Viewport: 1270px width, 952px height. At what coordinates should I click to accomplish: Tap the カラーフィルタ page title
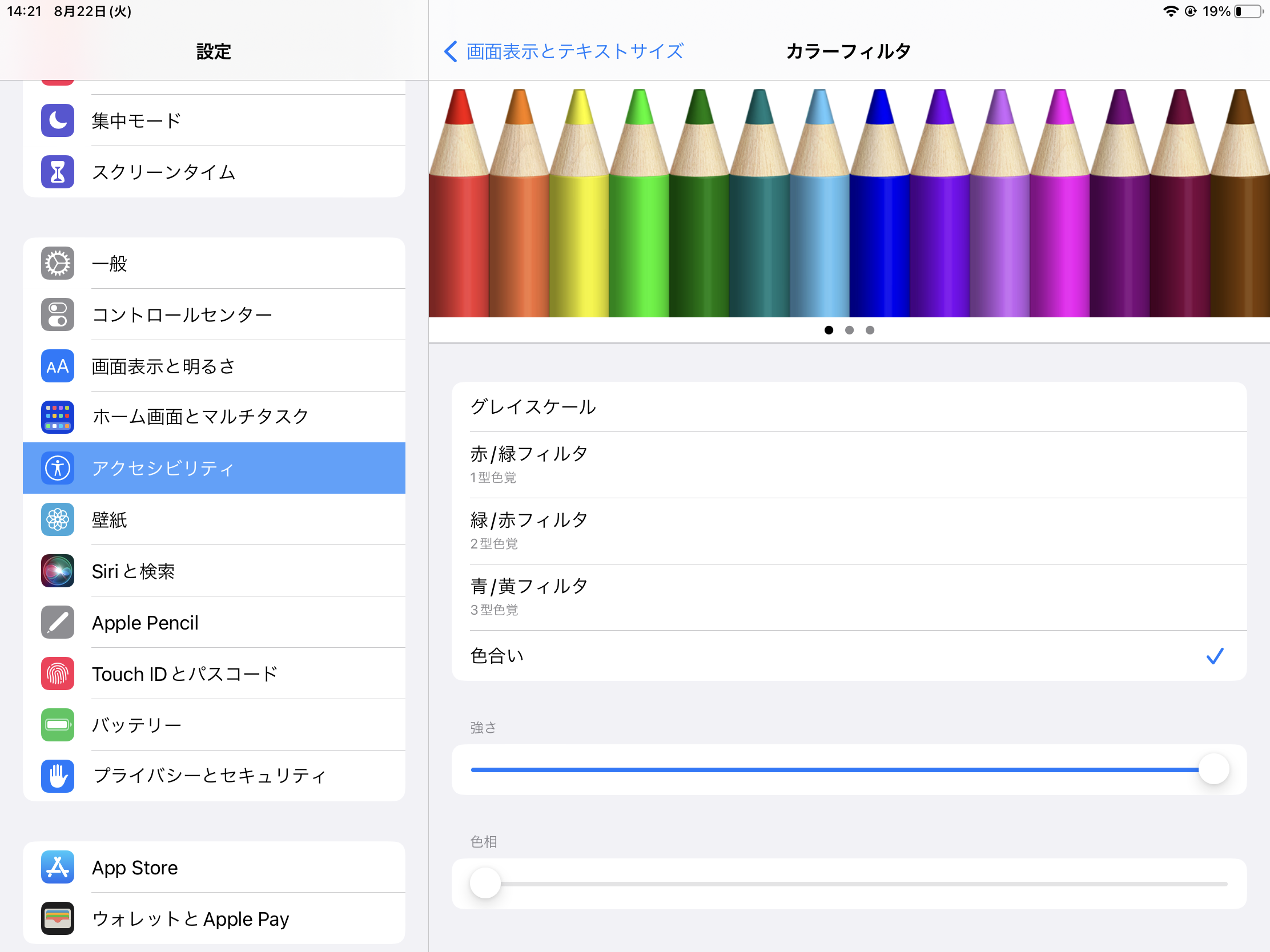pos(849,51)
